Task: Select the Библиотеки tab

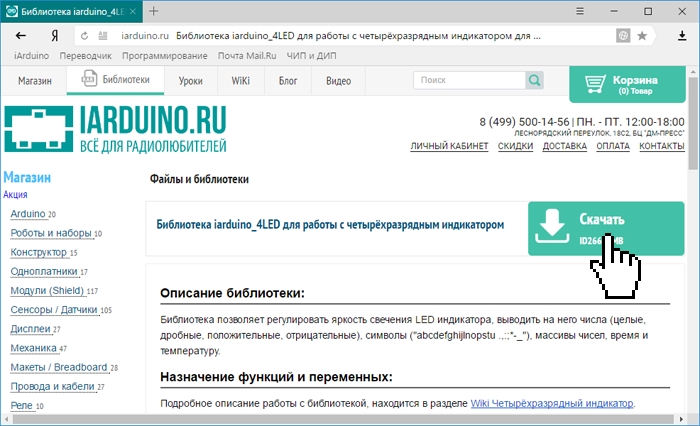Action: point(116,80)
